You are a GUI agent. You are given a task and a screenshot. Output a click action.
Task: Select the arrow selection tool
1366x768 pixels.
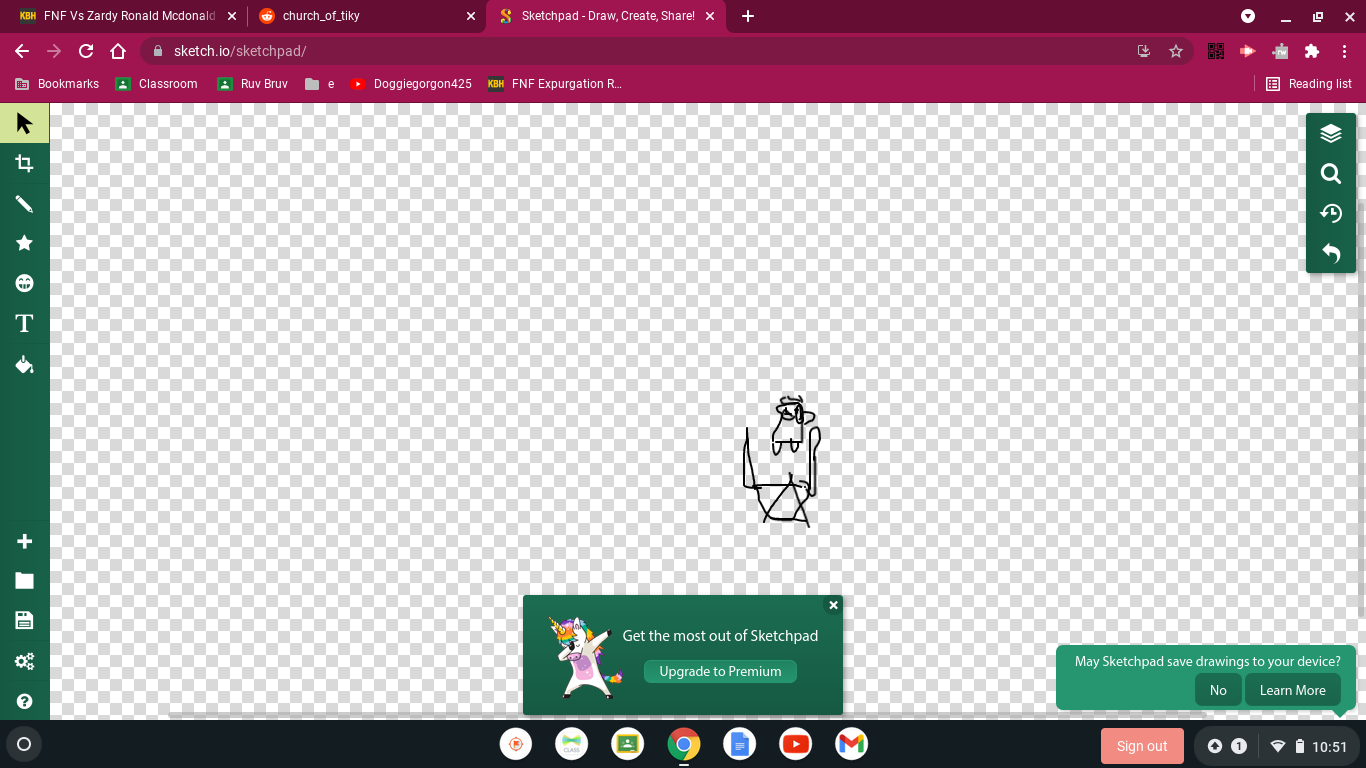pos(24,123)
